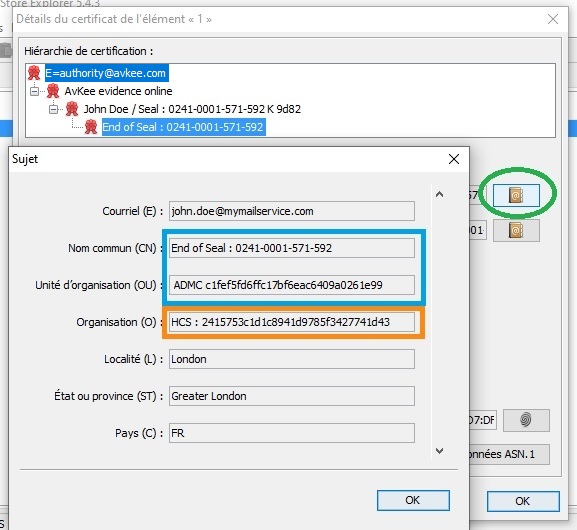Viewport: 577px width, 530px height.
Task: Click the Sujet dialog scroll down arrow
Action: 439,450
